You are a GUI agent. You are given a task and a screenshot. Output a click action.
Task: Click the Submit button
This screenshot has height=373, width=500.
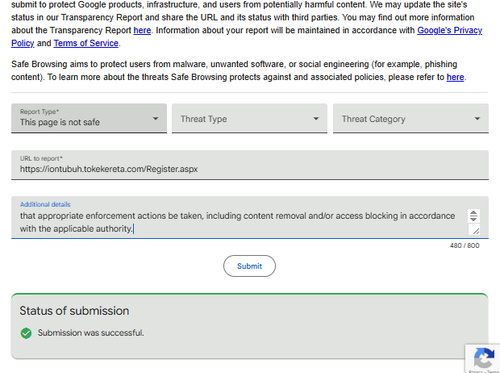point(249,266)
